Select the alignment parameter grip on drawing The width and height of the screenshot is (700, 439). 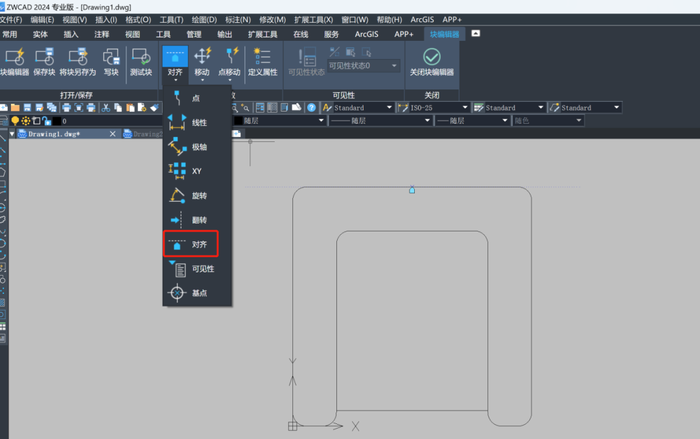click(412, 190)
